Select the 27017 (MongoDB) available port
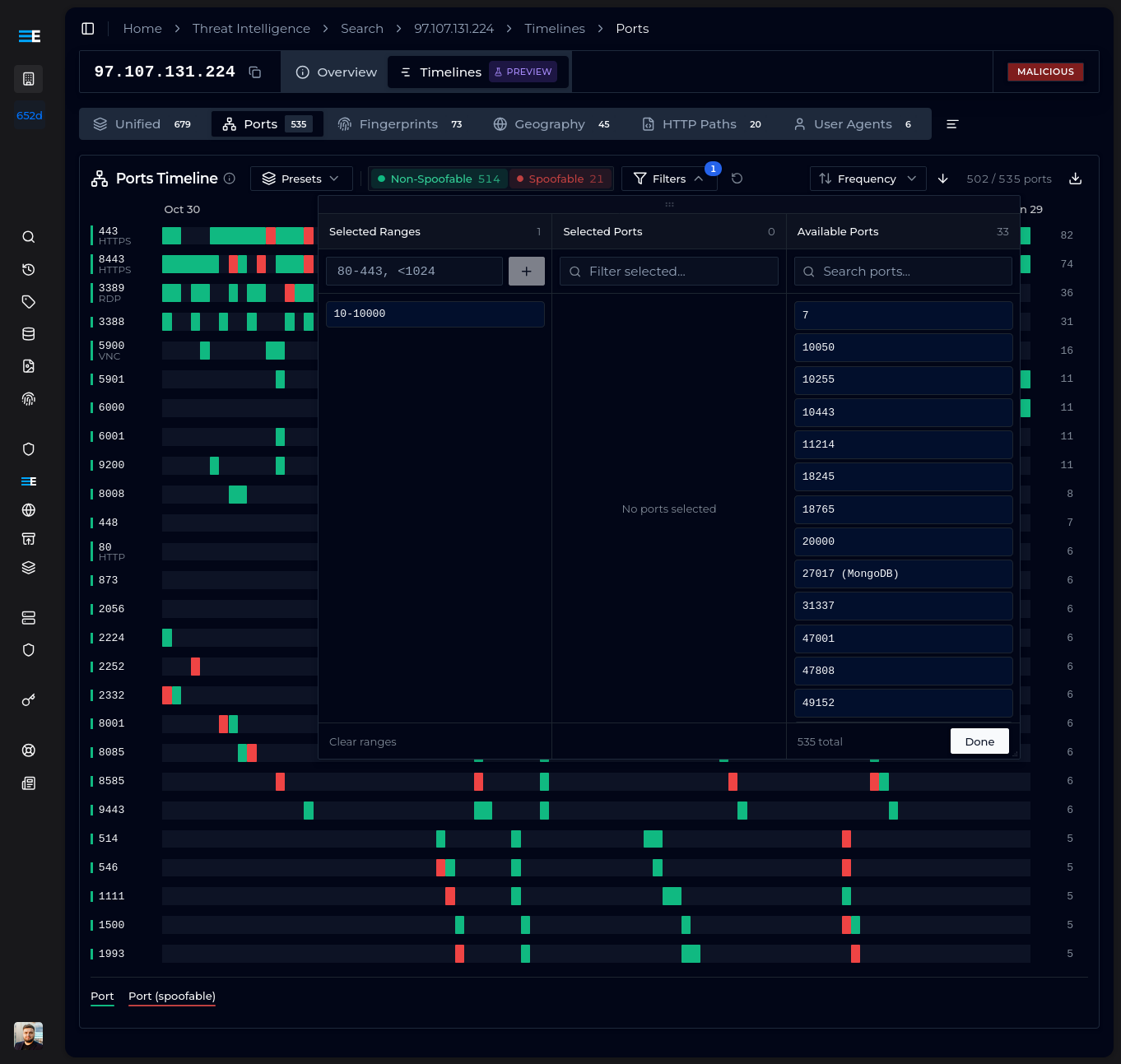1121x1064 pixels. 903,574
